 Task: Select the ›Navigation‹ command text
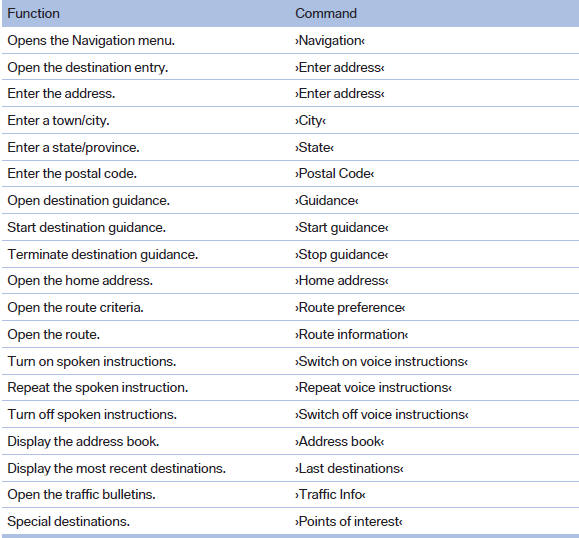click(x=330, y=41)
